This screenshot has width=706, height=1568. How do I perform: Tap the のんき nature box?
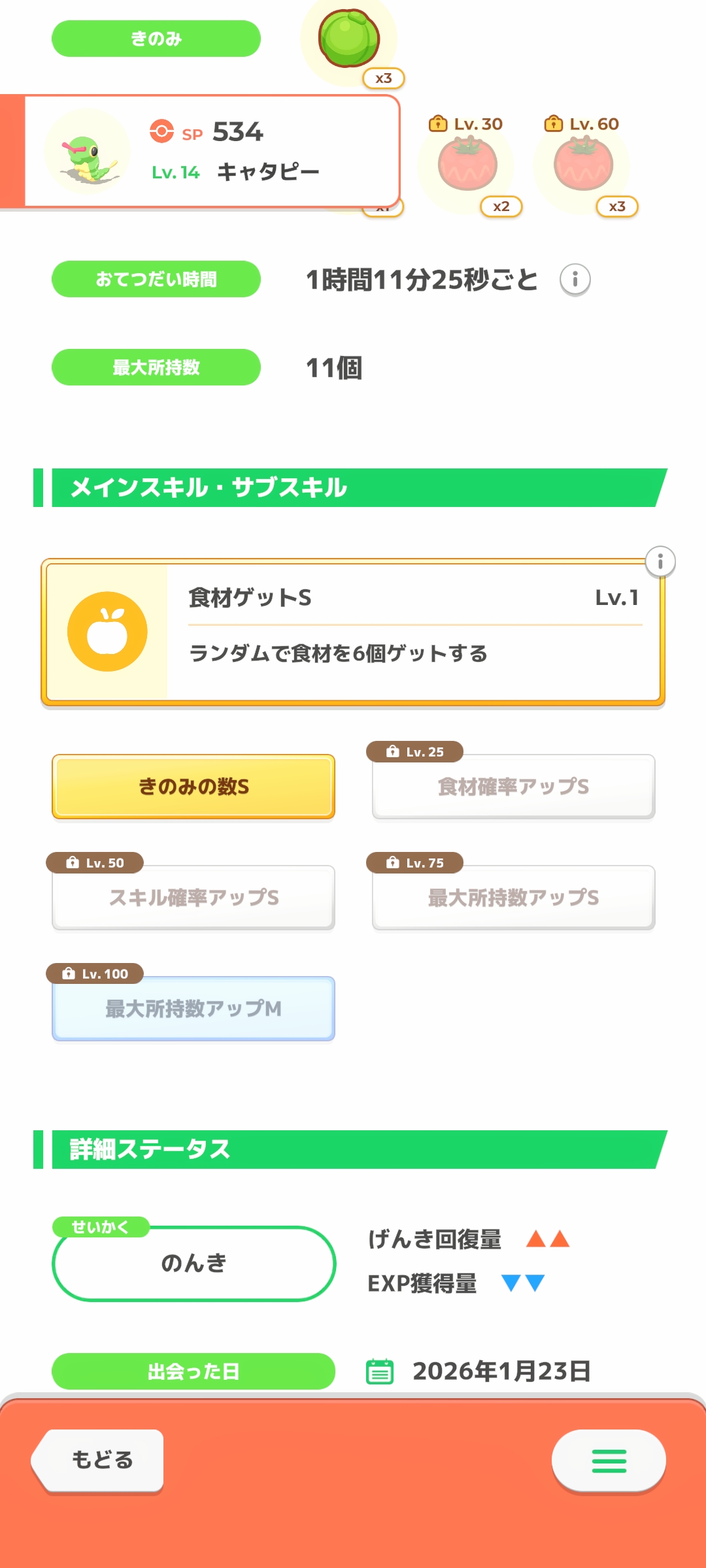193,1264
